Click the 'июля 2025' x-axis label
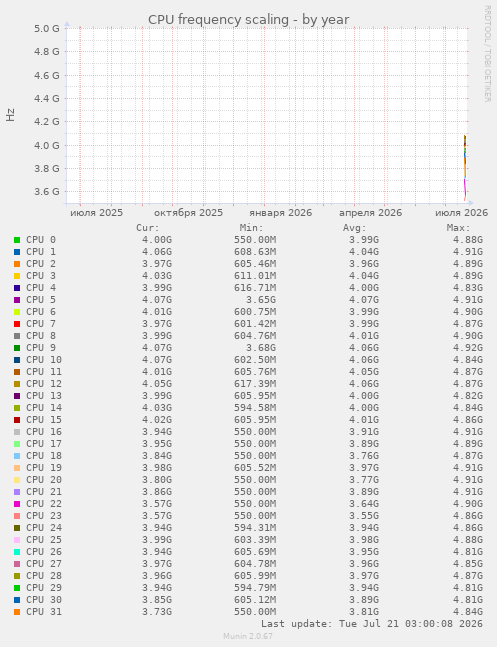 pyautogui.click(x=97, y=213)
